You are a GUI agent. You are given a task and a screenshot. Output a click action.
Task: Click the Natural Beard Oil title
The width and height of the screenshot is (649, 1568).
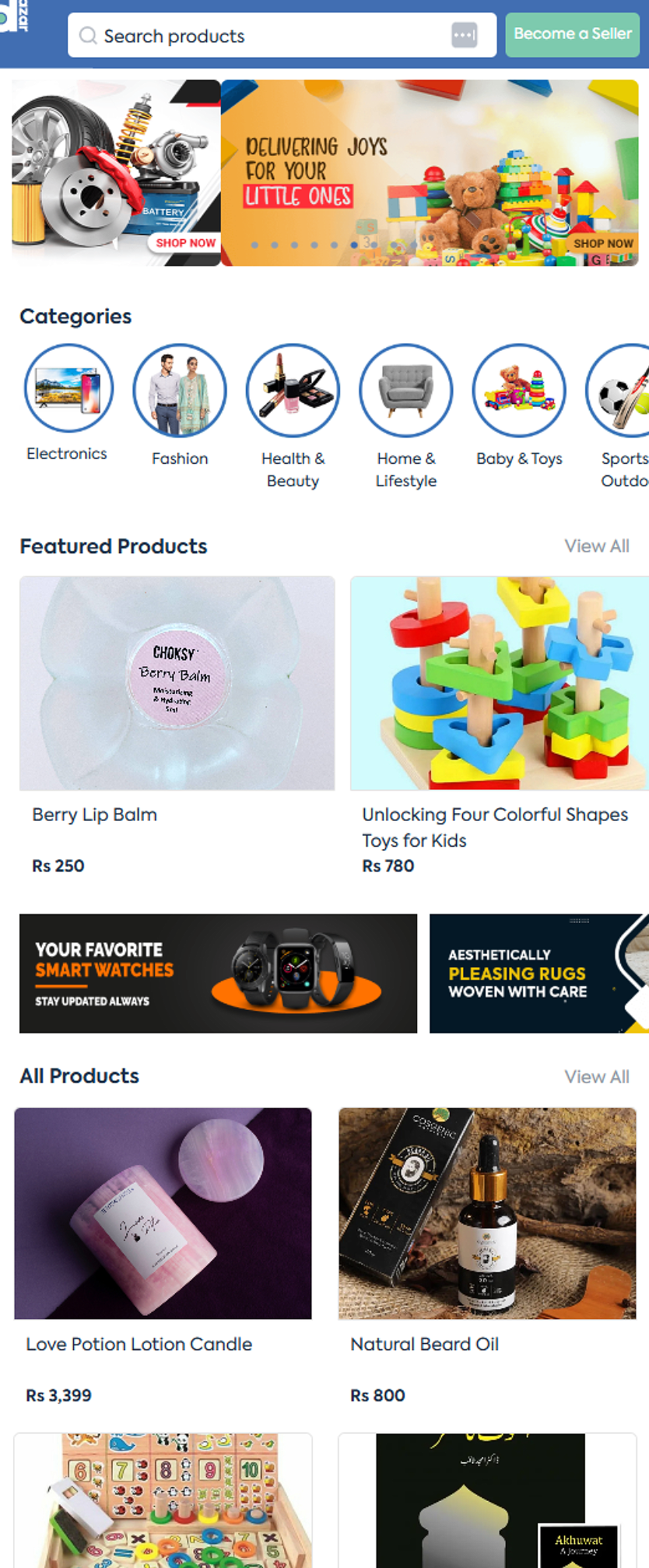pos(424,1345)
